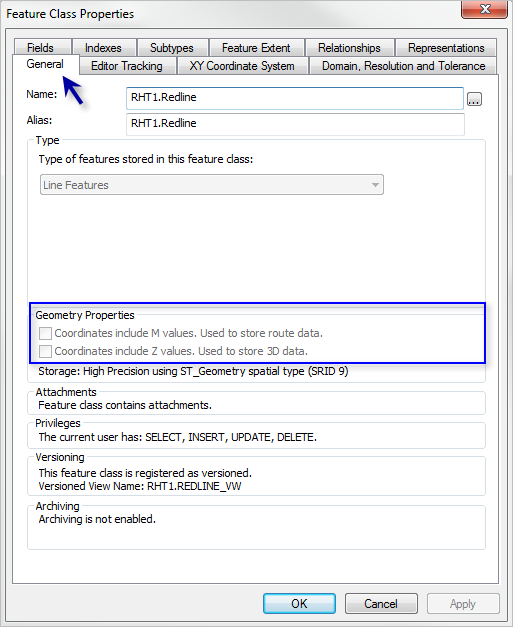
Task: Dismiss dialog with Cancel button
Action: pos(381,603)
